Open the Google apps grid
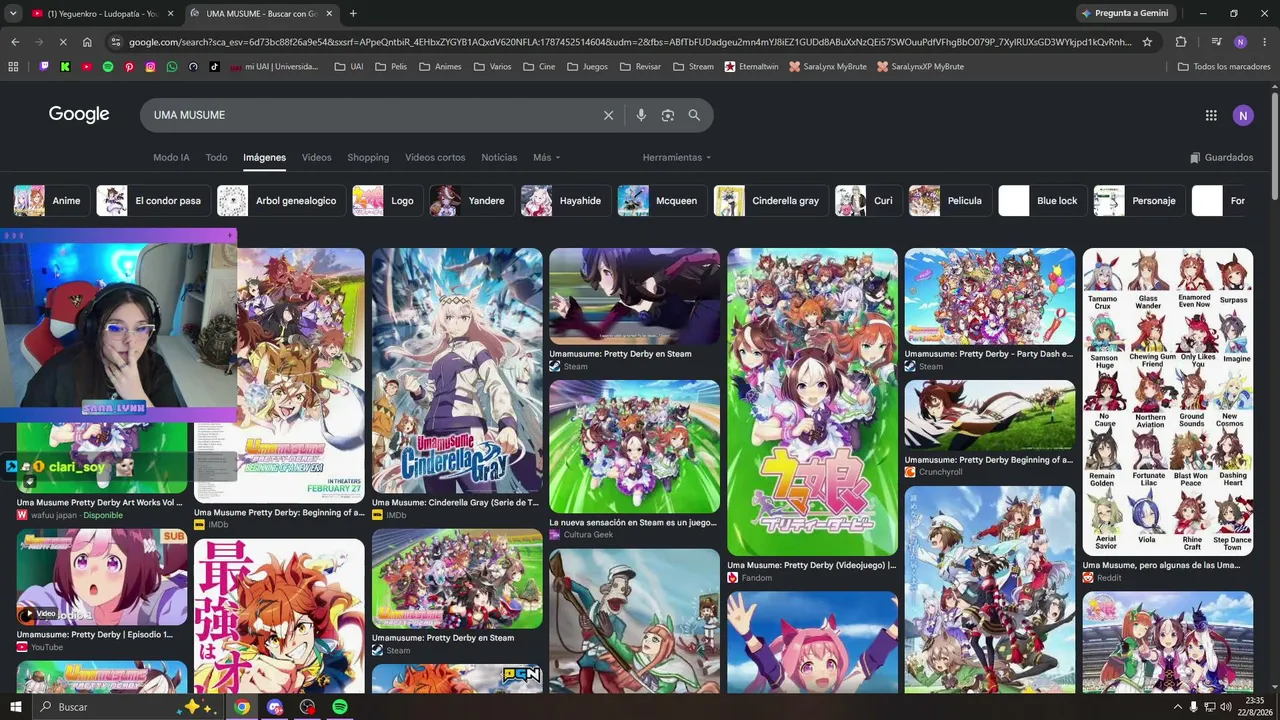 click(1211, 115)
